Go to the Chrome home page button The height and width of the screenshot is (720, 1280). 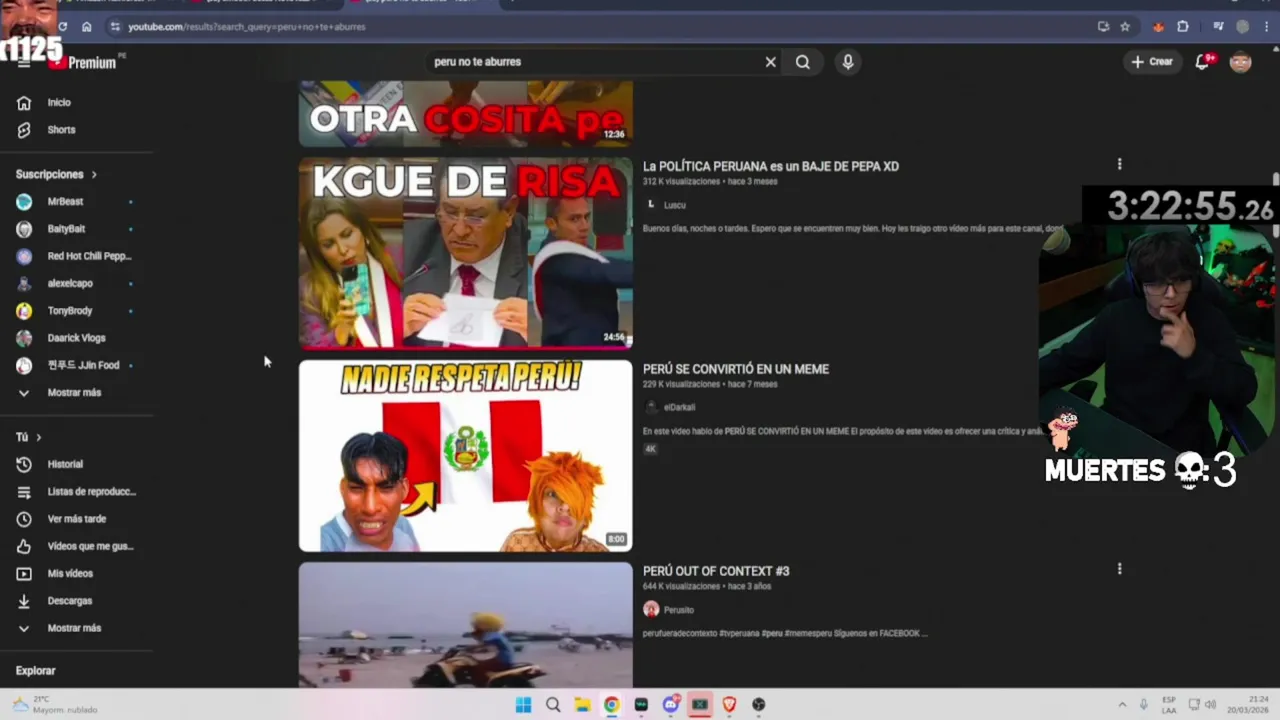[x=86, y=27]
